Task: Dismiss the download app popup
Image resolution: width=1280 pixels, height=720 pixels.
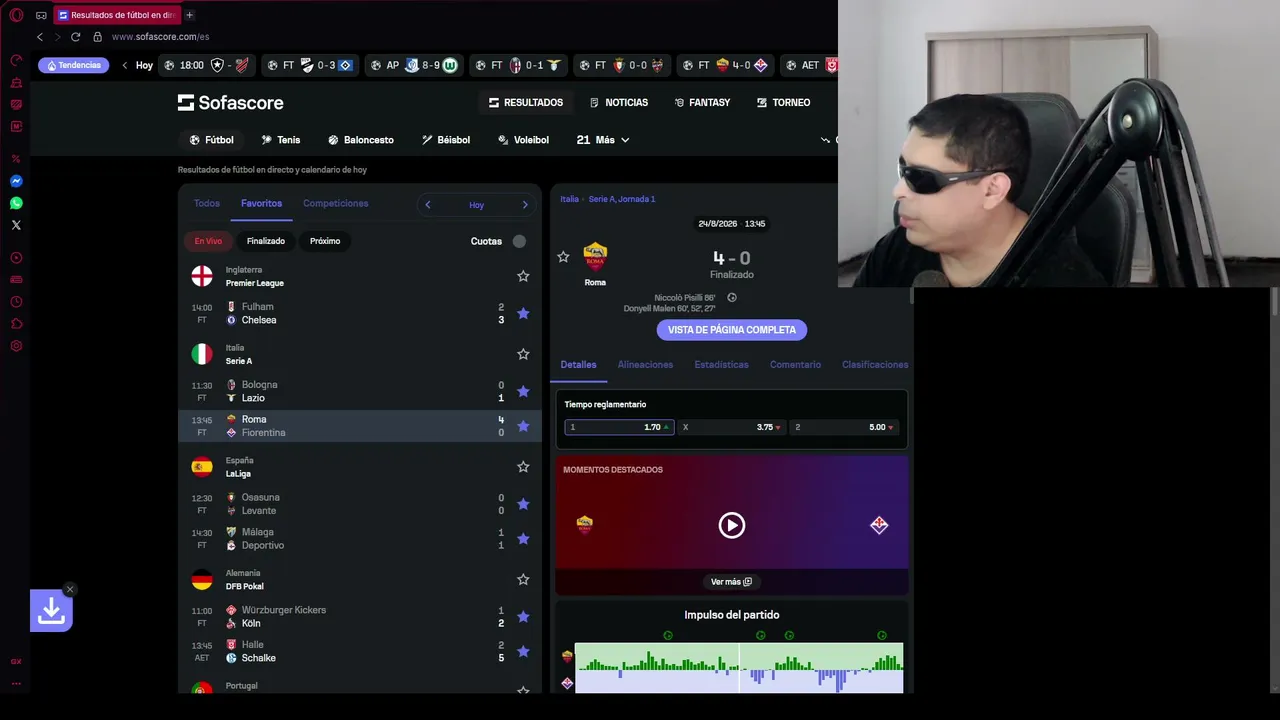Action: coord(69,589)
